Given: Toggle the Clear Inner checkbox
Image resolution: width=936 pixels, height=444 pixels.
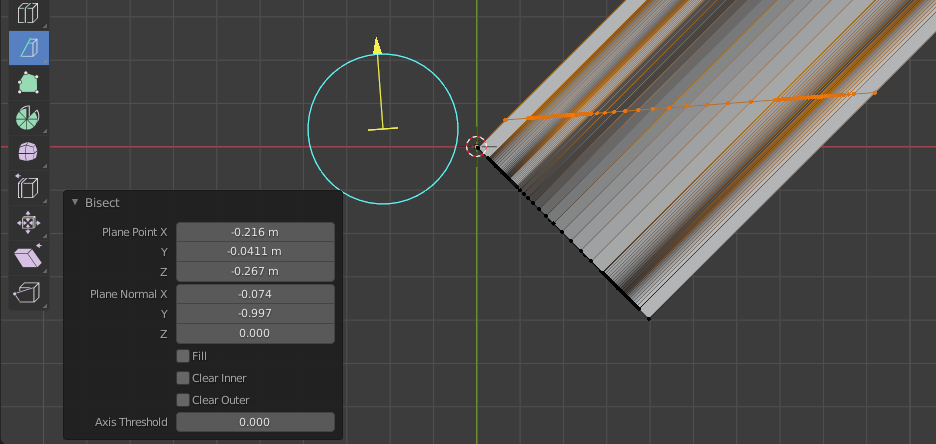Looking at the screenshot, I should coord(183,378).
